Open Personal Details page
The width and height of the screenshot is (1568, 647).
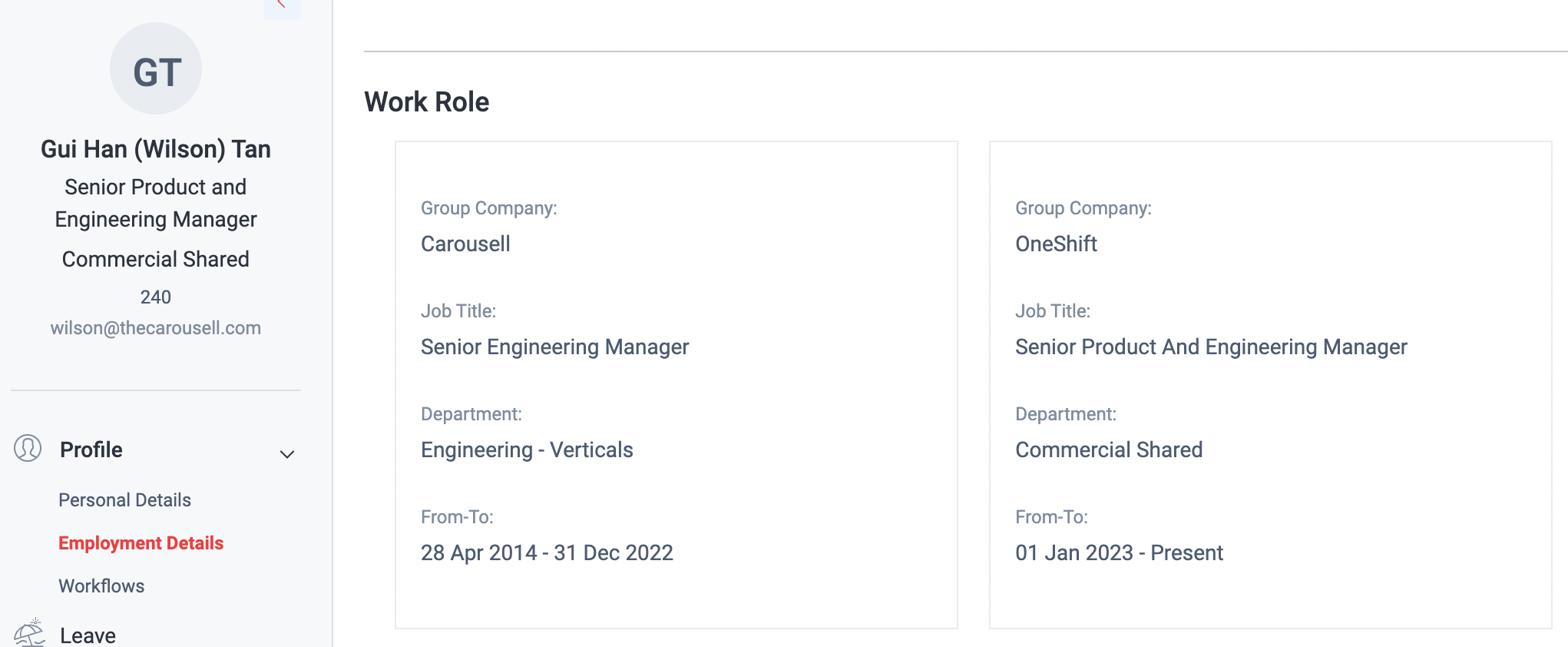(124, 500)
